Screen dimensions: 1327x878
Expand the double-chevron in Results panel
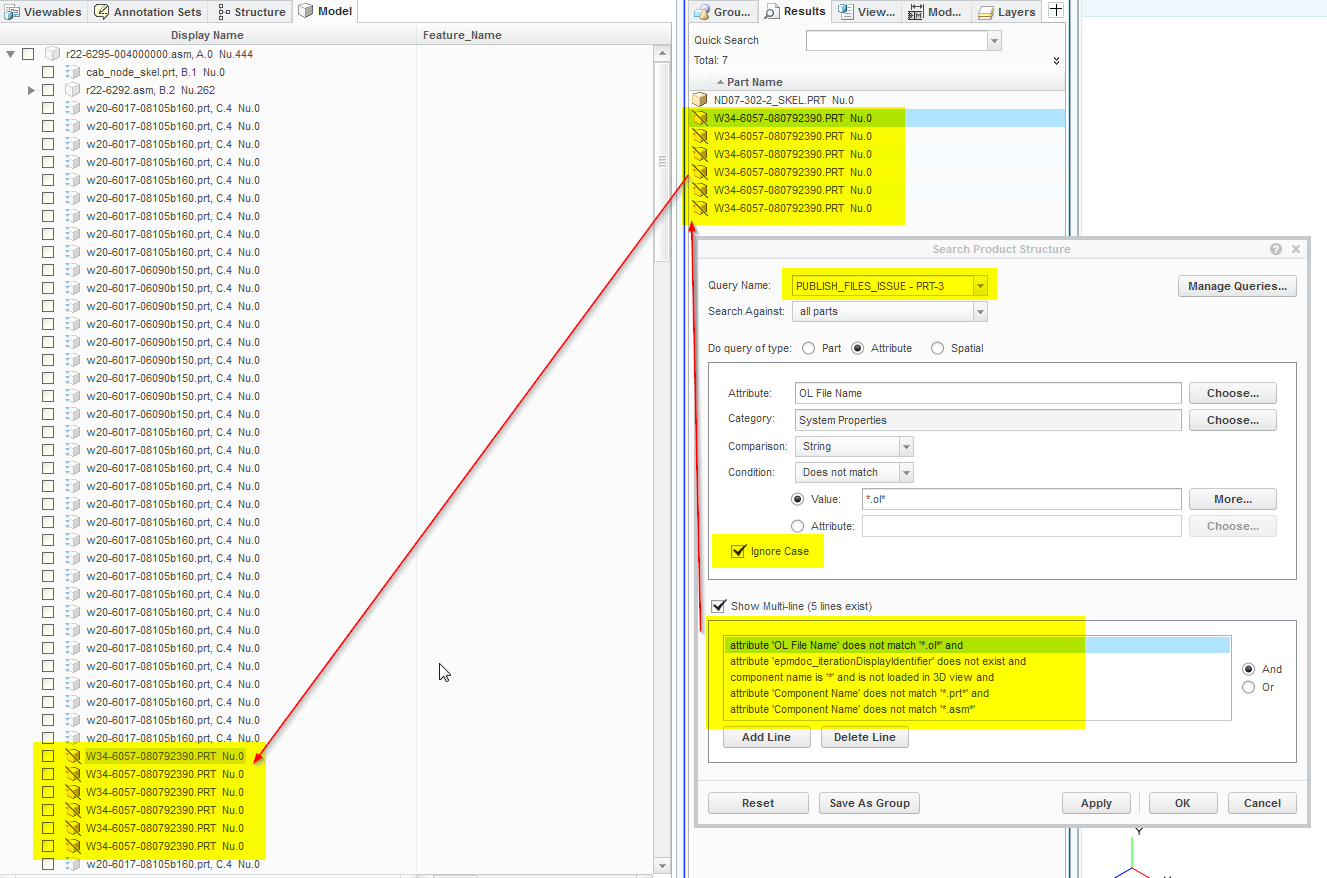(x=1056, y=61)
